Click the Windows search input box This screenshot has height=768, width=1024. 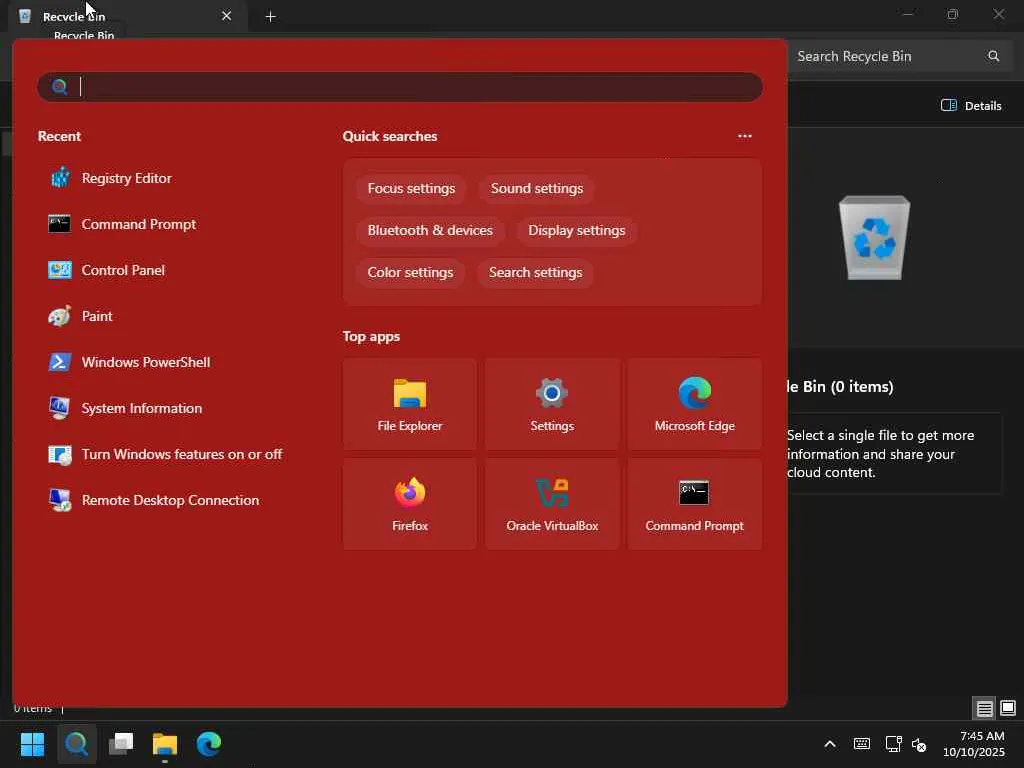pos(400,87)
